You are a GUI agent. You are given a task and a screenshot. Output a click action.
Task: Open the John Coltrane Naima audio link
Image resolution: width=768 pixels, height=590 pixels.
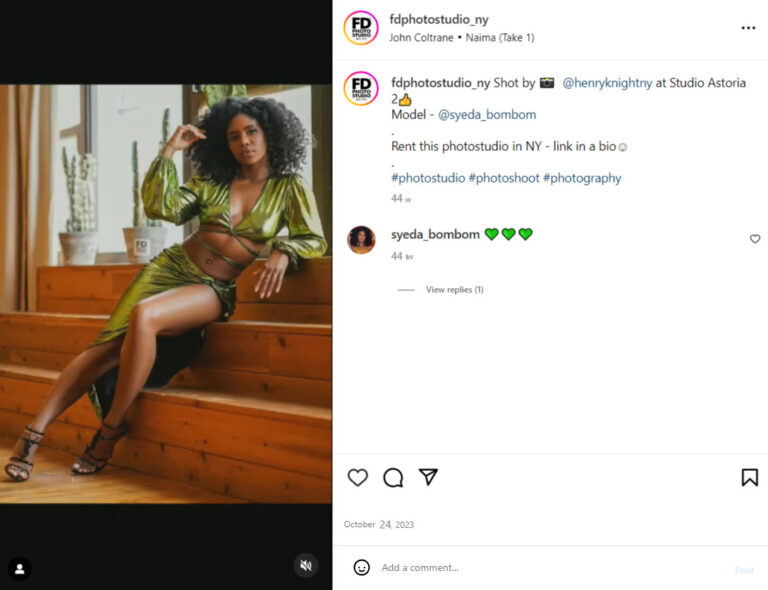click(462, 38)
